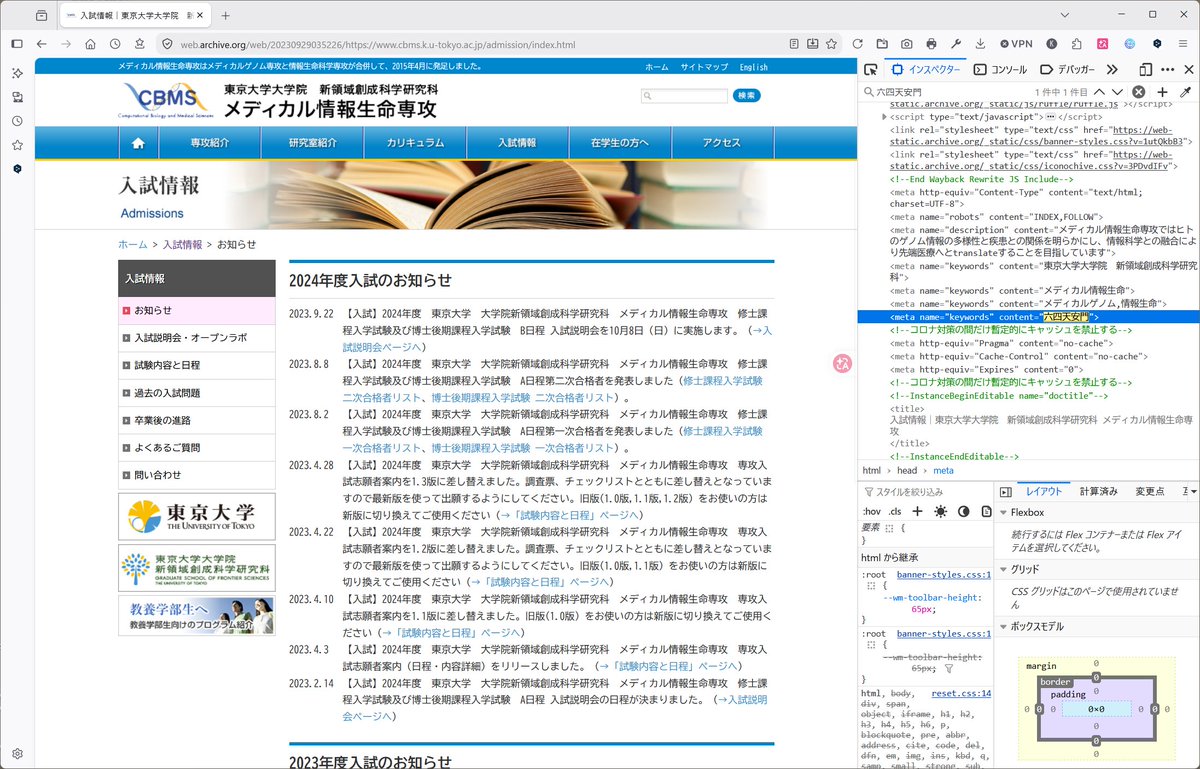Open developer tools wrench icon
This screenshot has width=1200, height=769.
point(955,44)
